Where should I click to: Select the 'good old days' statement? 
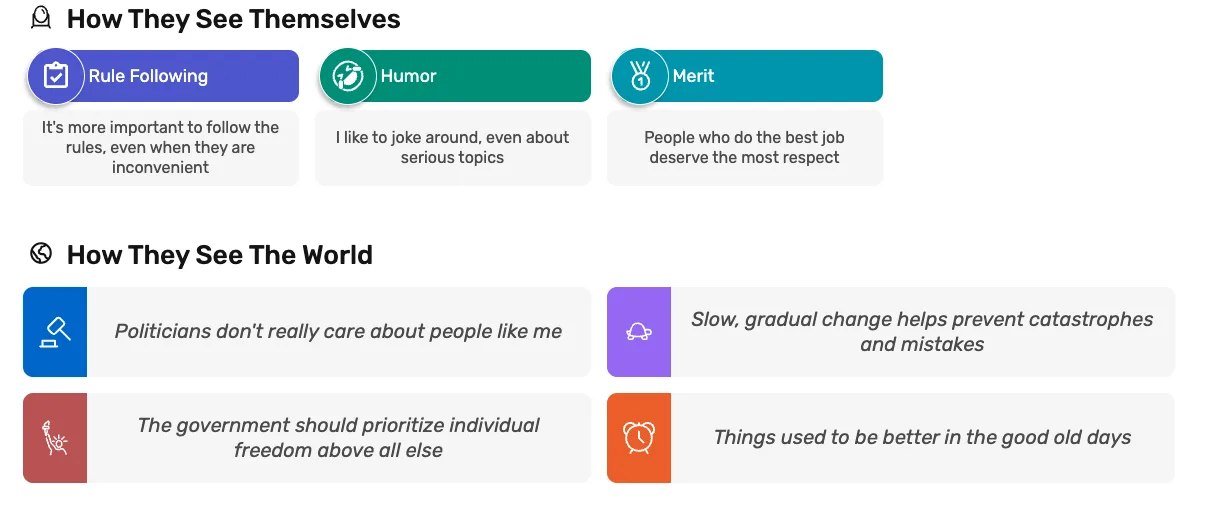pos(921,438)
